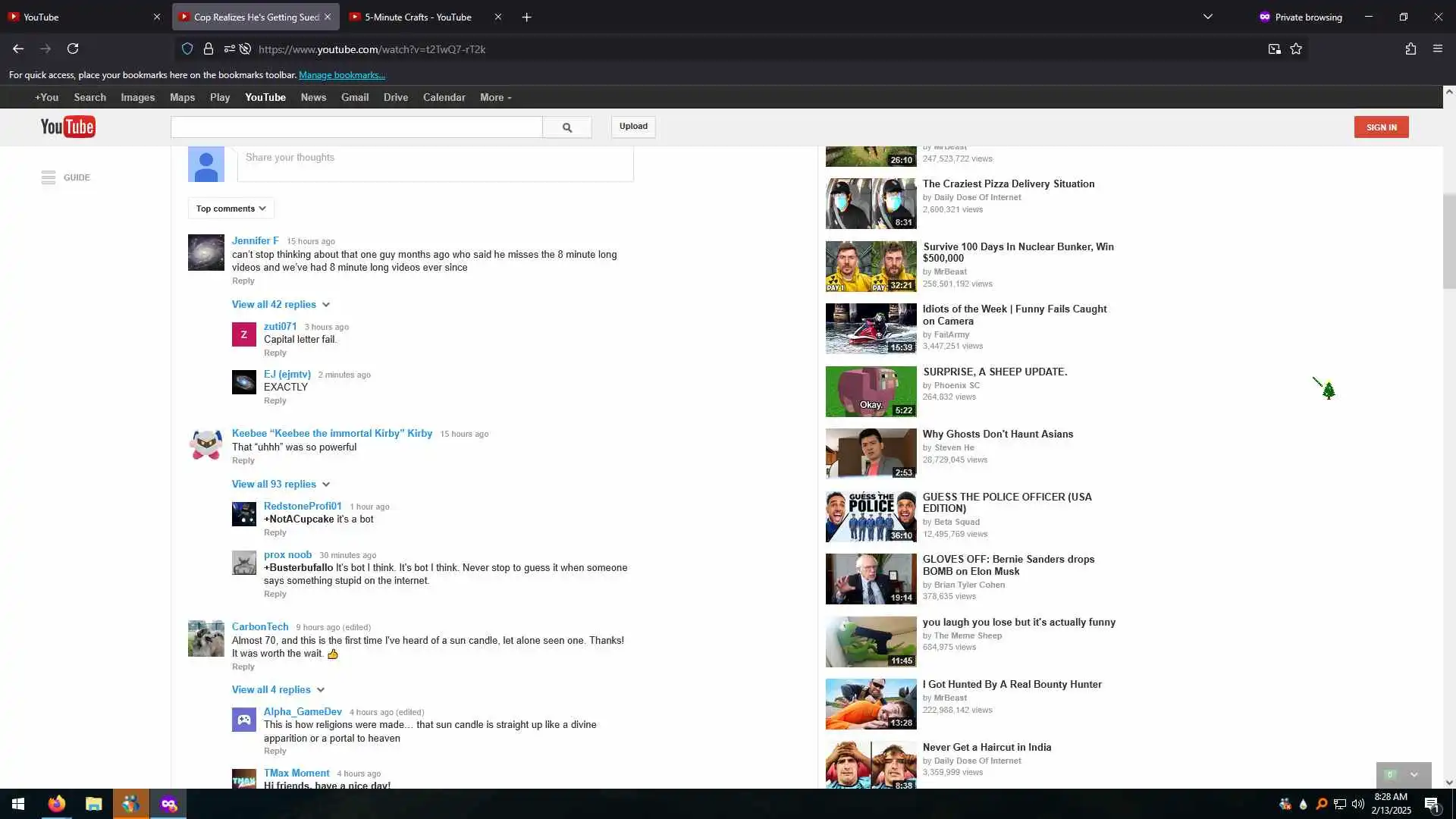
Task: Open the Why Ghosts Don't Haunt Asians thumbnail
Action: [x=871, y=453]
